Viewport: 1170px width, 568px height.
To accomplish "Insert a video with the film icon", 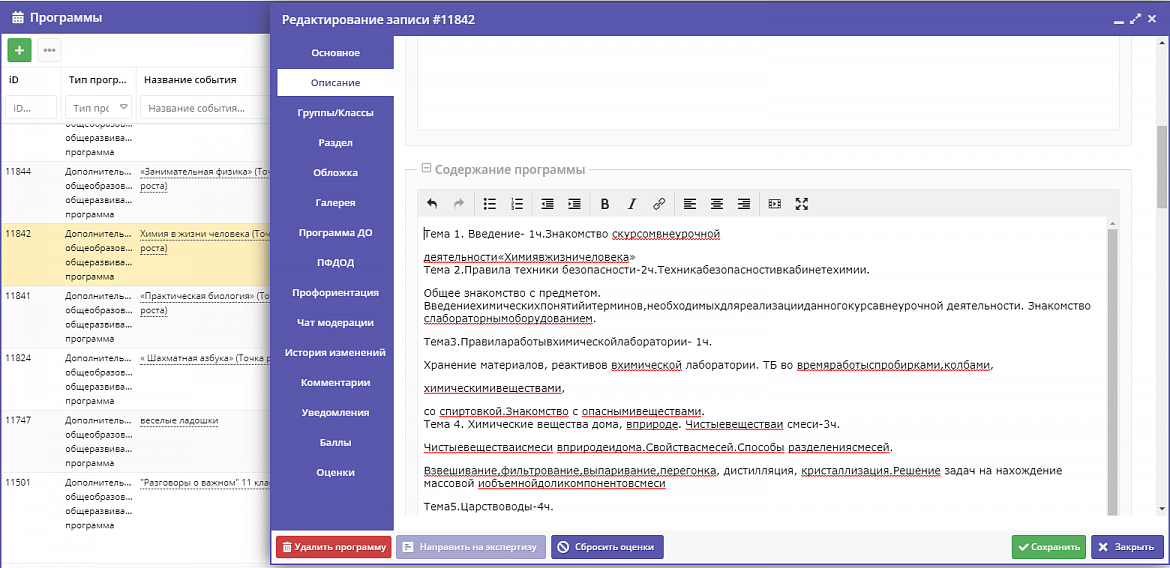I will pyautogui.click(x=775, y=203).
